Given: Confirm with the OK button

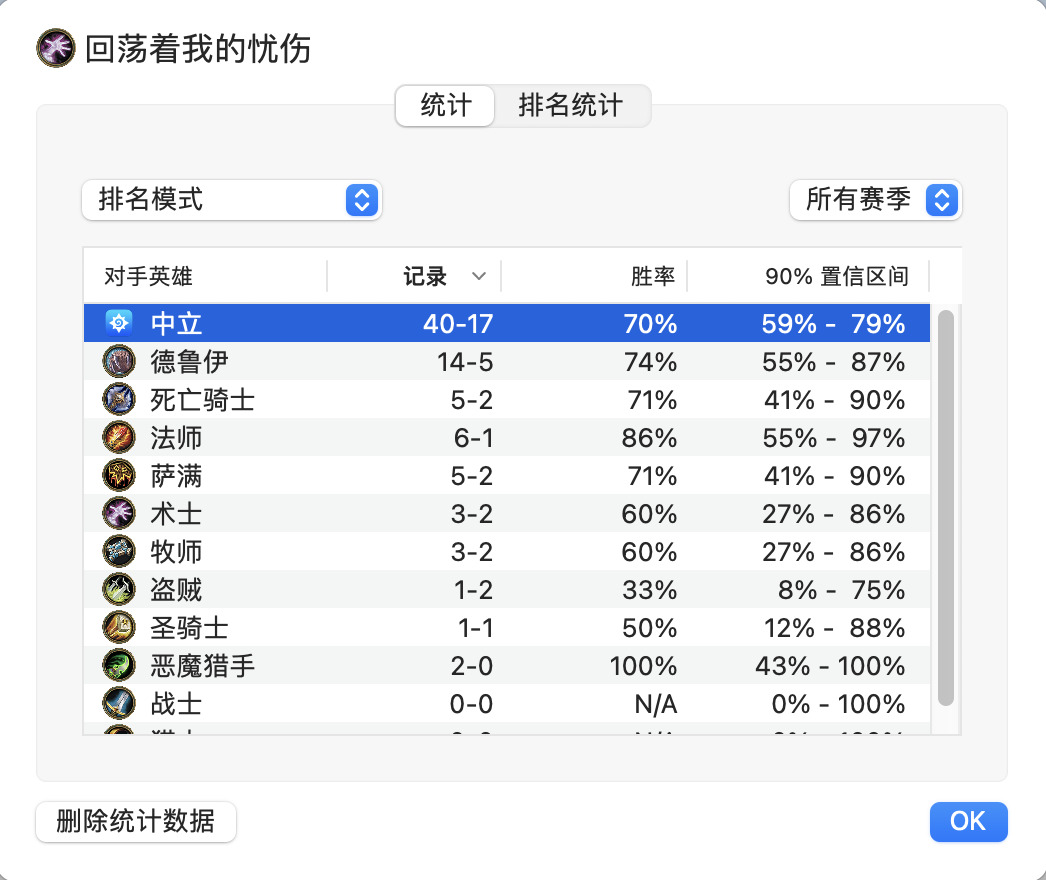Looking at the screenshot, I should click(968, 821).
